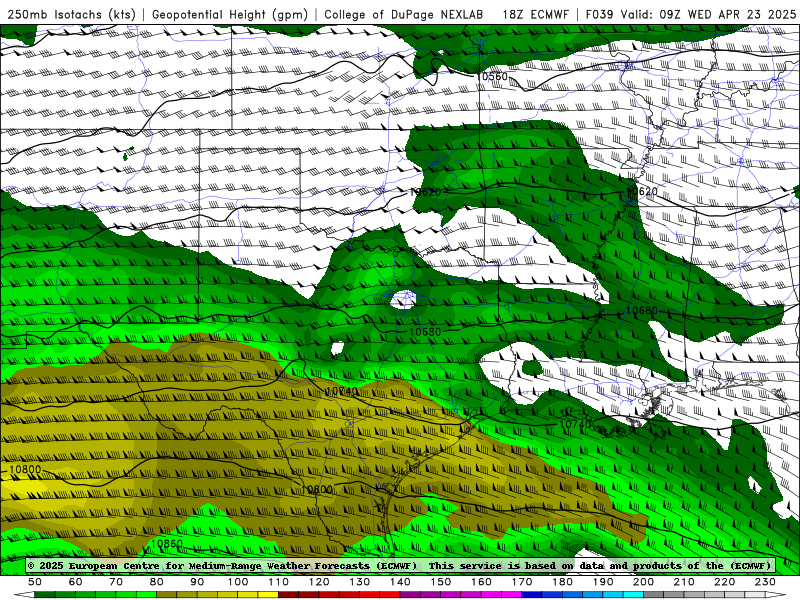Click the 140 kts color scale label
The height and width of the screenshot is (600, 800).
(401, 582)
